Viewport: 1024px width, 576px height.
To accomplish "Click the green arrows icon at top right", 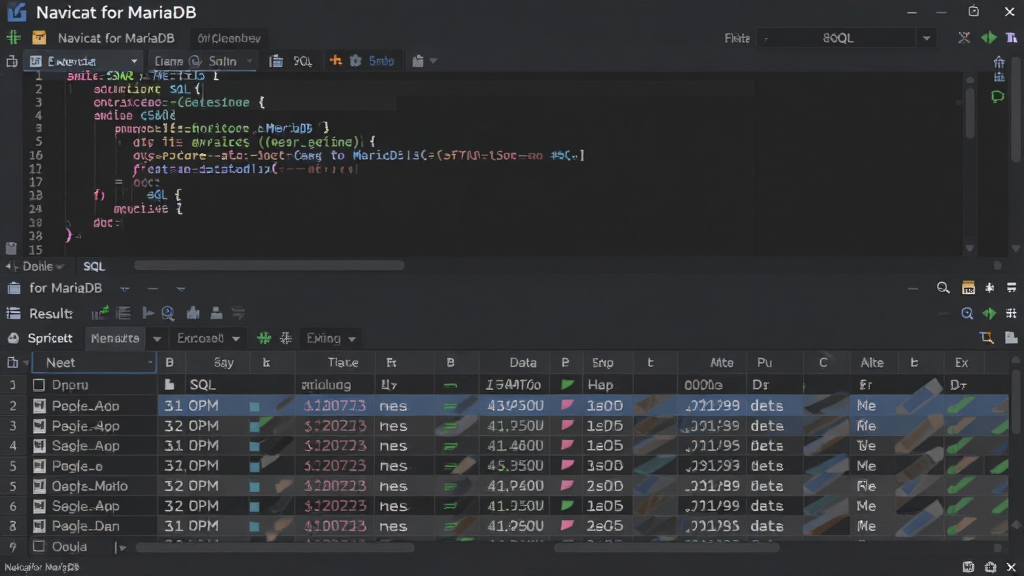I will click(989, 38).
